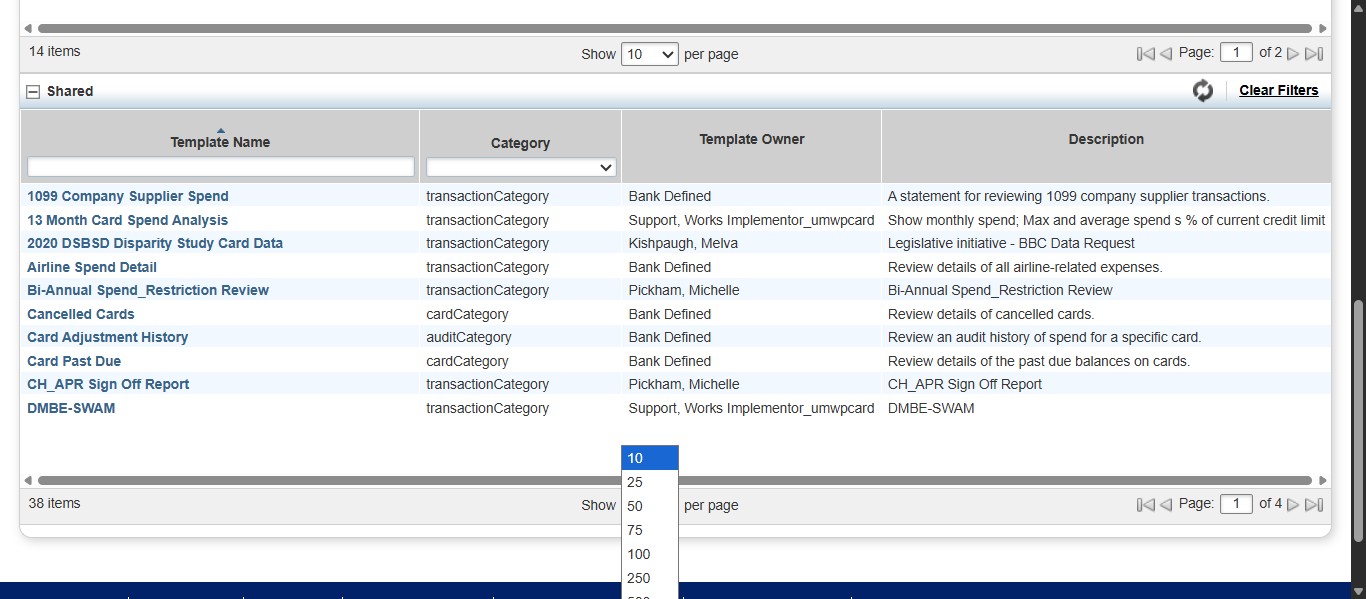1366x599 pixels.
Task: Sort by the Template Name column
Action: point(219,141)
